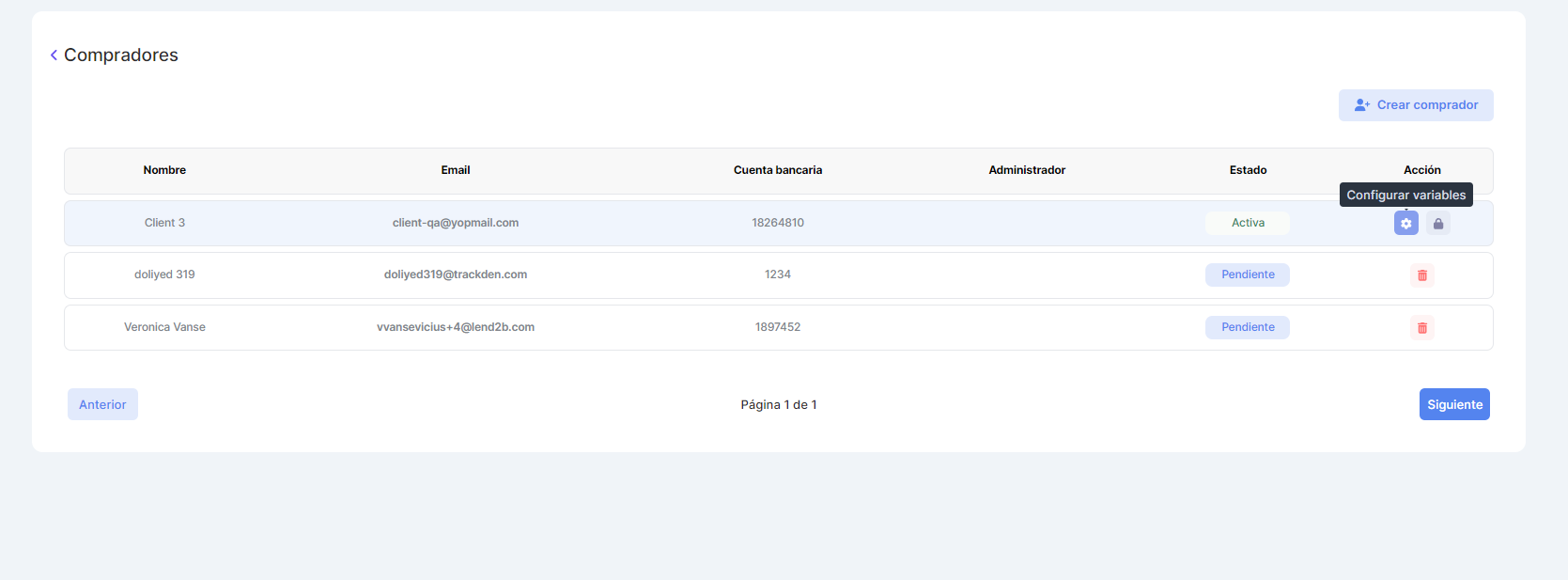This screenshot has width=1568, height=580.
Task: Delete doliyed 319 using the trash icon
Action: (1421, 275)
